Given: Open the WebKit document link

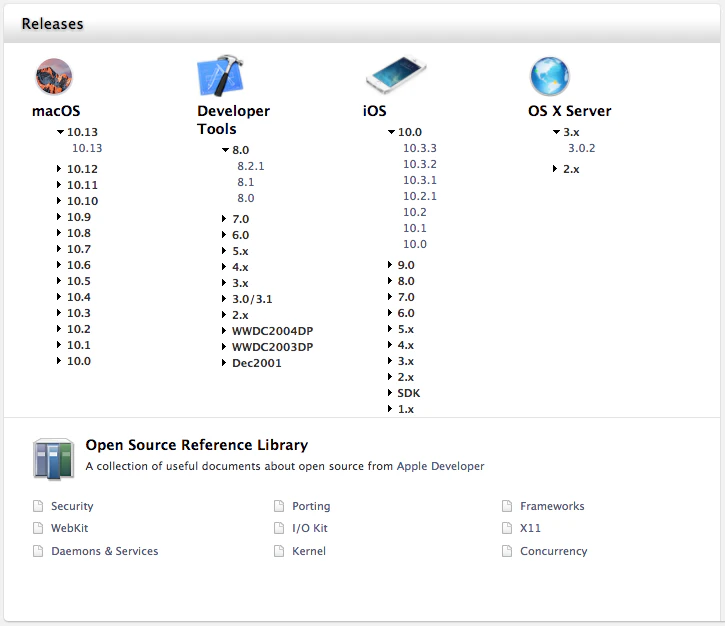Looking at the screenshot, I should 69,528.
